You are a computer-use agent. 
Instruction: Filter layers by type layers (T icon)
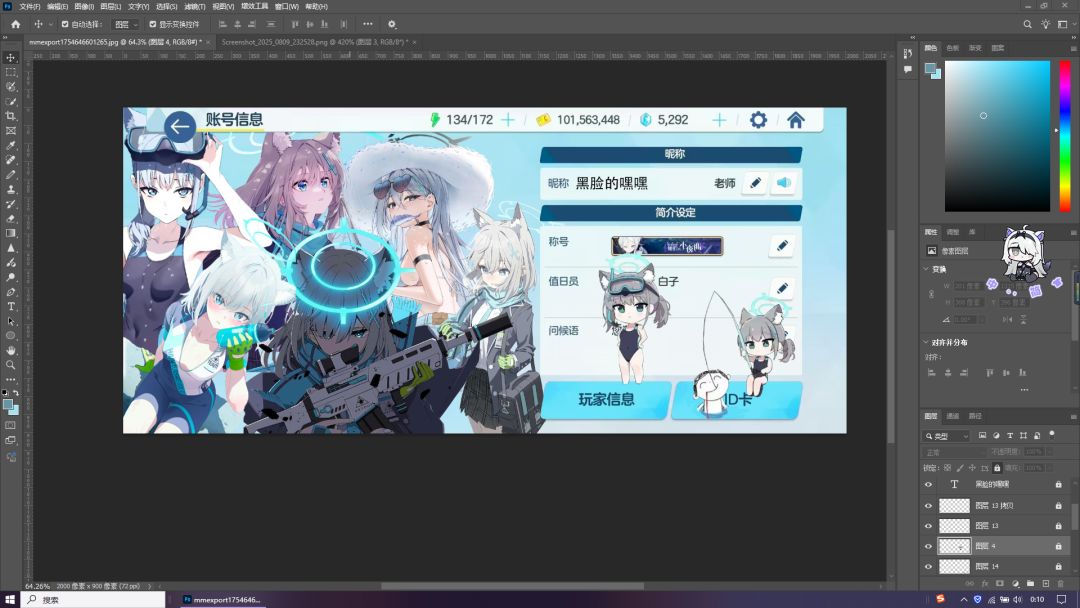pos(1010,436)
